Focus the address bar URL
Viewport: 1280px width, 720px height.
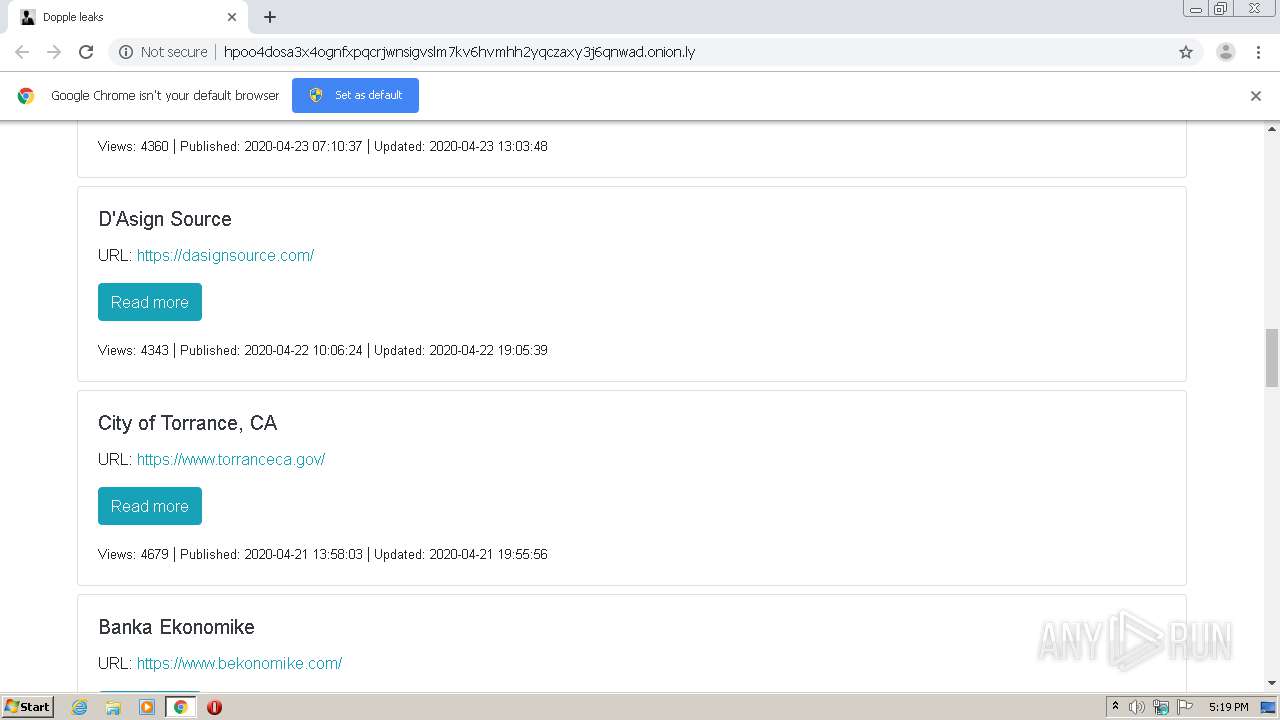click(x=459, y=52)
